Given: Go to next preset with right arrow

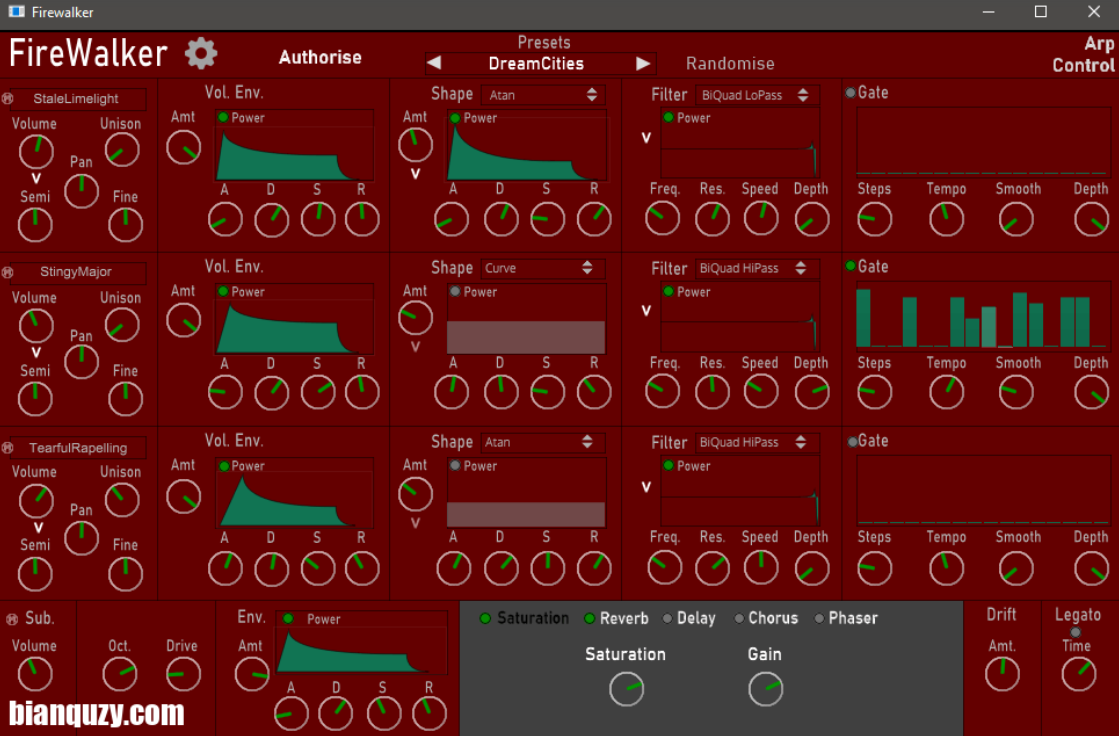Looking at the screenshot, I should (x=643, y=64).
